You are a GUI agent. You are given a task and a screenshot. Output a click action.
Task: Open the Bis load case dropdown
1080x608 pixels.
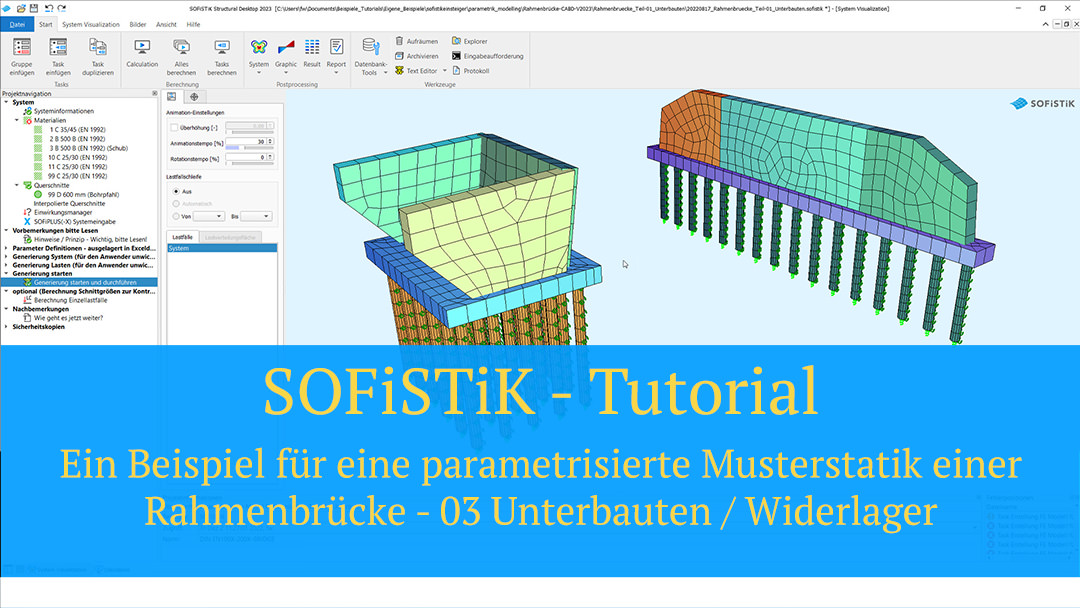[x=255, y=216]
